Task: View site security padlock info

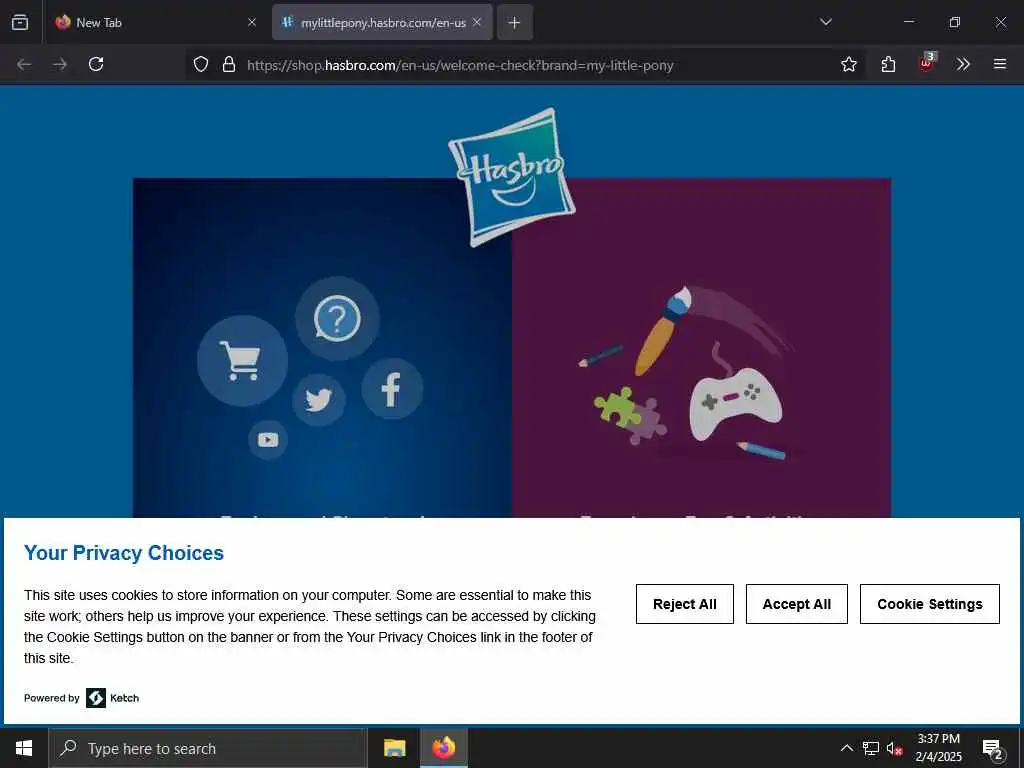Action: point(229,64)
